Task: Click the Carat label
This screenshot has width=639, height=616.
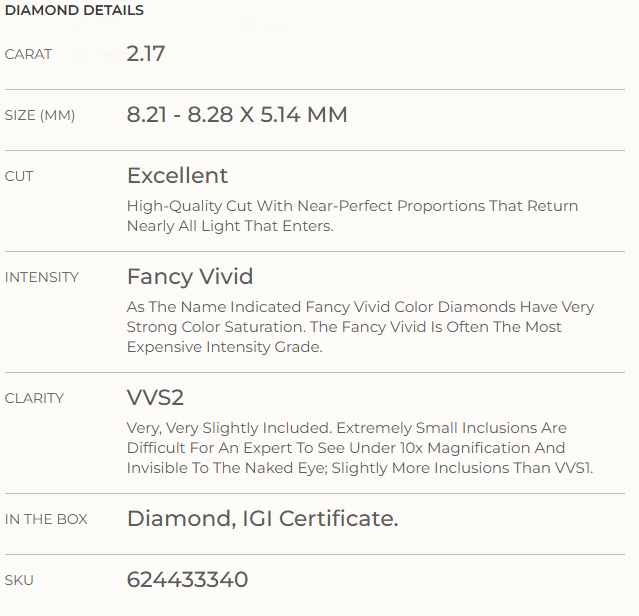Action: tap(28, 54)
